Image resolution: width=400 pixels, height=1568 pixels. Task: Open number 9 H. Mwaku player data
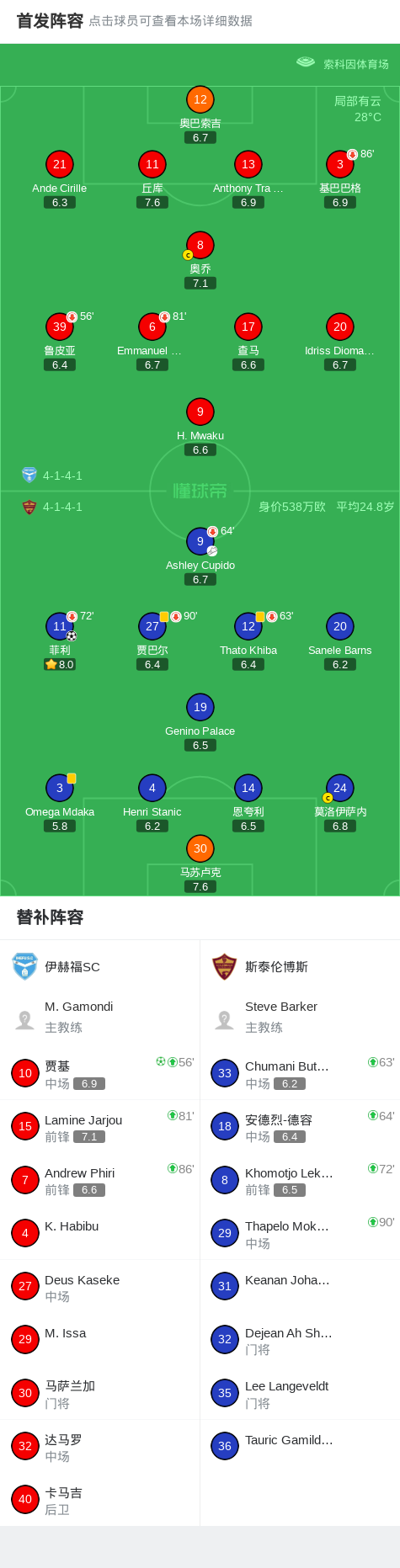coord(200,412)
